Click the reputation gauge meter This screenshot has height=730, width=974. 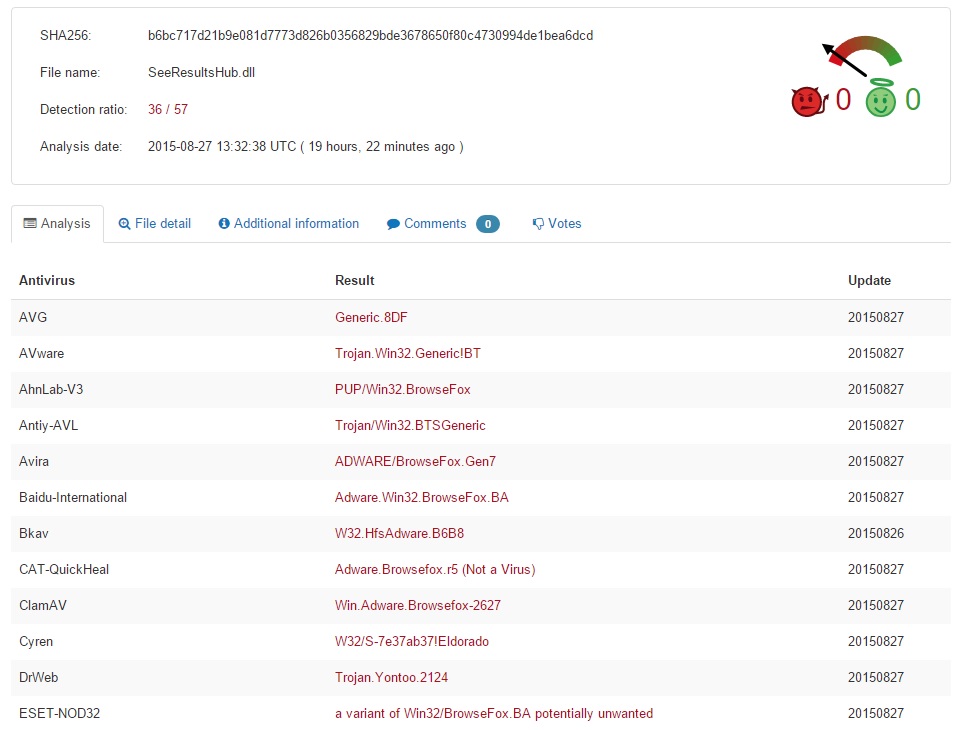point(862,55)
